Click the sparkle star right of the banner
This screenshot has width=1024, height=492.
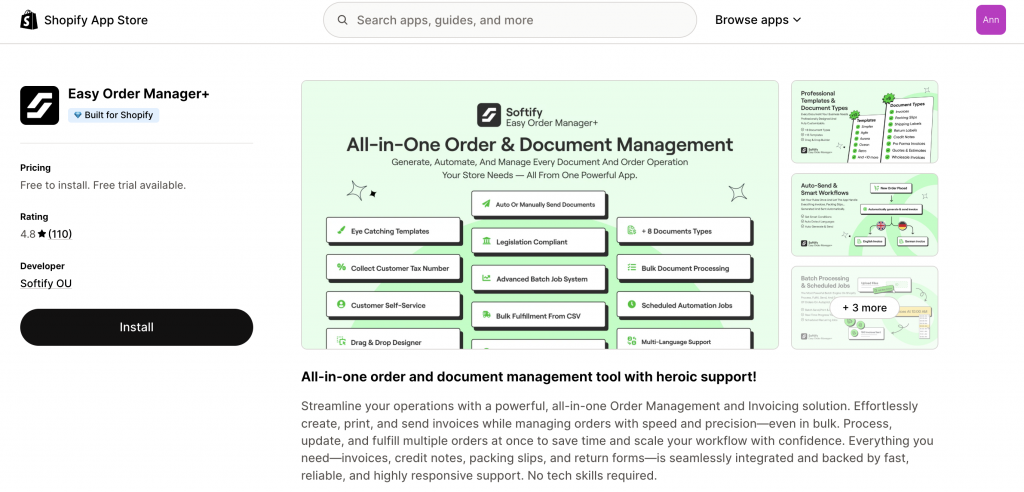pos(737,192)
